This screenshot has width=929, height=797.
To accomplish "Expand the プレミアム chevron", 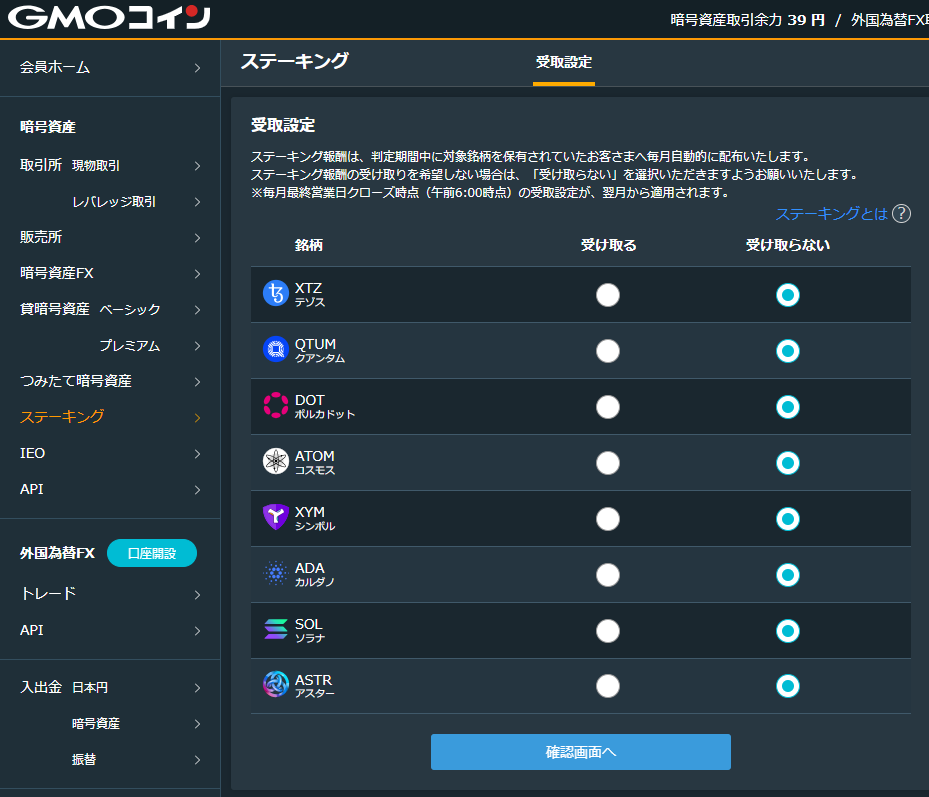I will tap(197, 346).
